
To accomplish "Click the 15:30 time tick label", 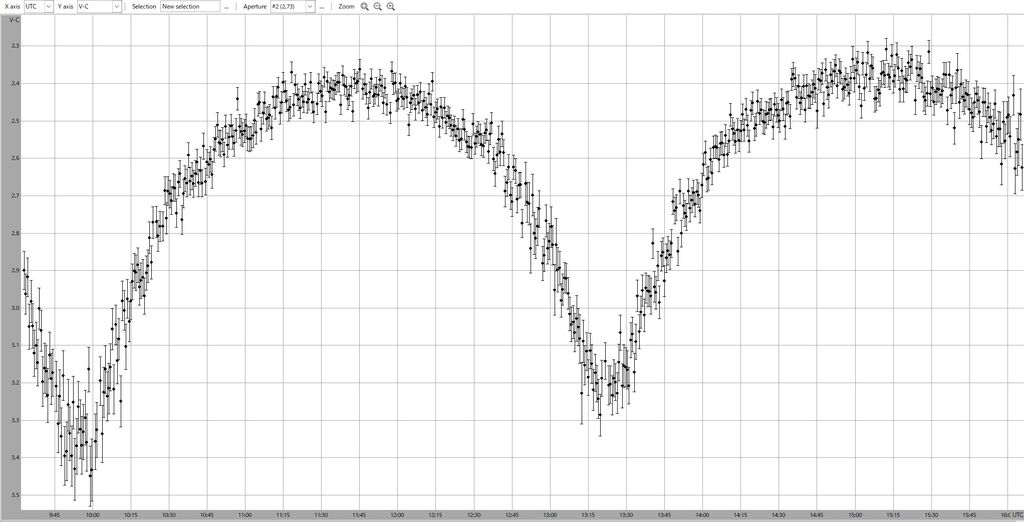I will point(931,515).
